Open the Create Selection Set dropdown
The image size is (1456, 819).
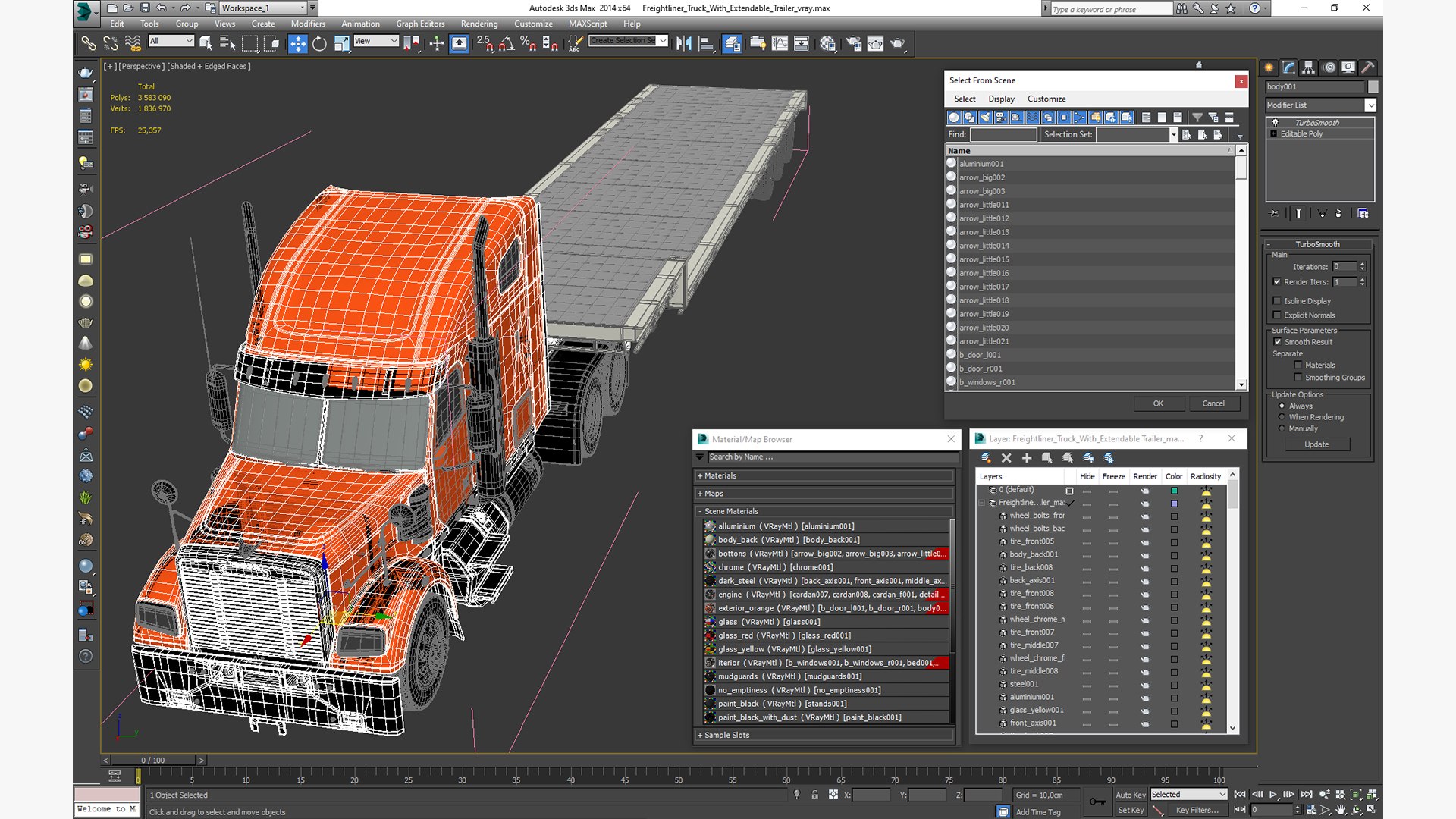pyautogui.click(x=663, y=41)
